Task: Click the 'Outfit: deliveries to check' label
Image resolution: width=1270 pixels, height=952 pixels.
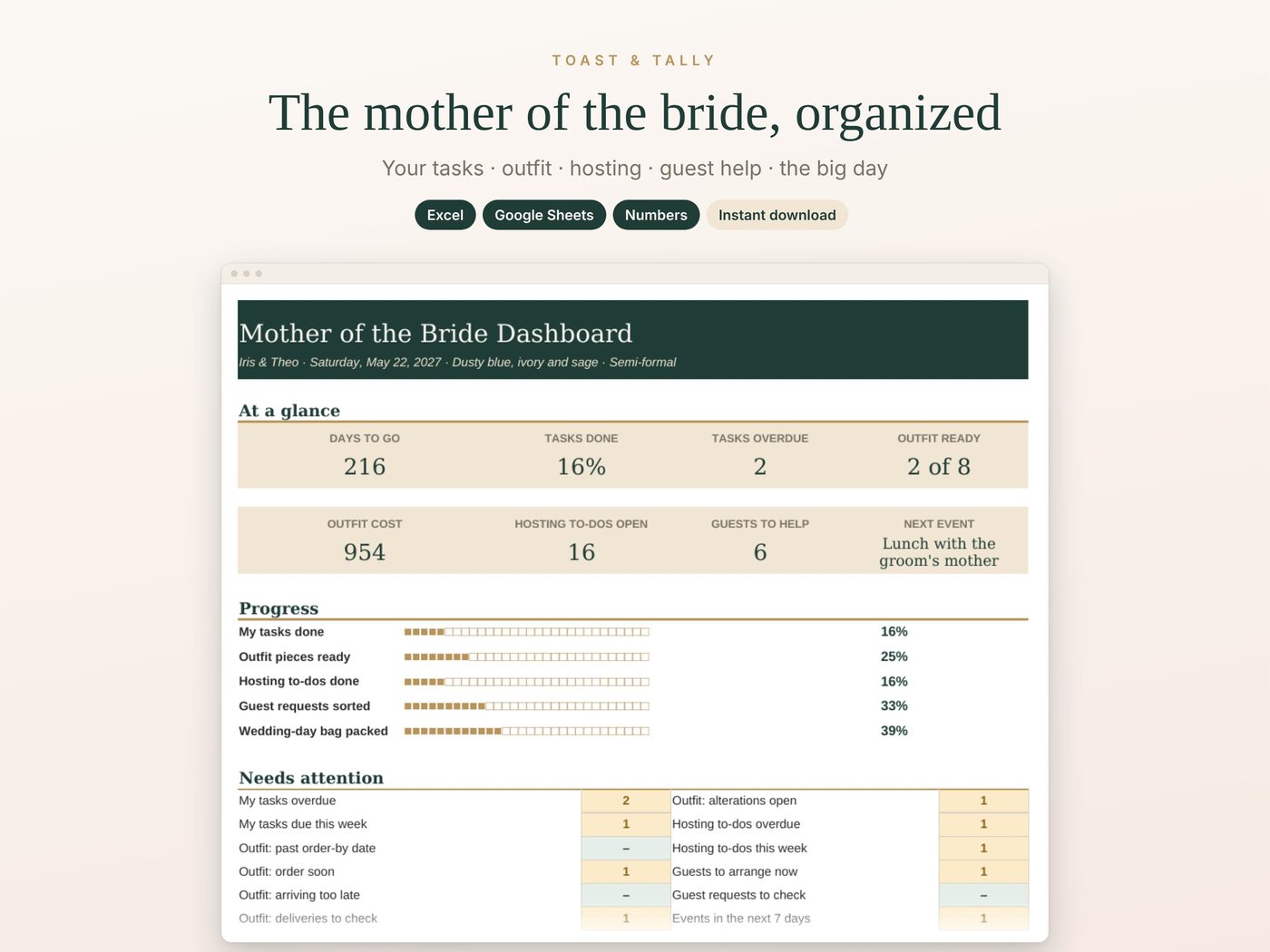Action: [308, 918]
